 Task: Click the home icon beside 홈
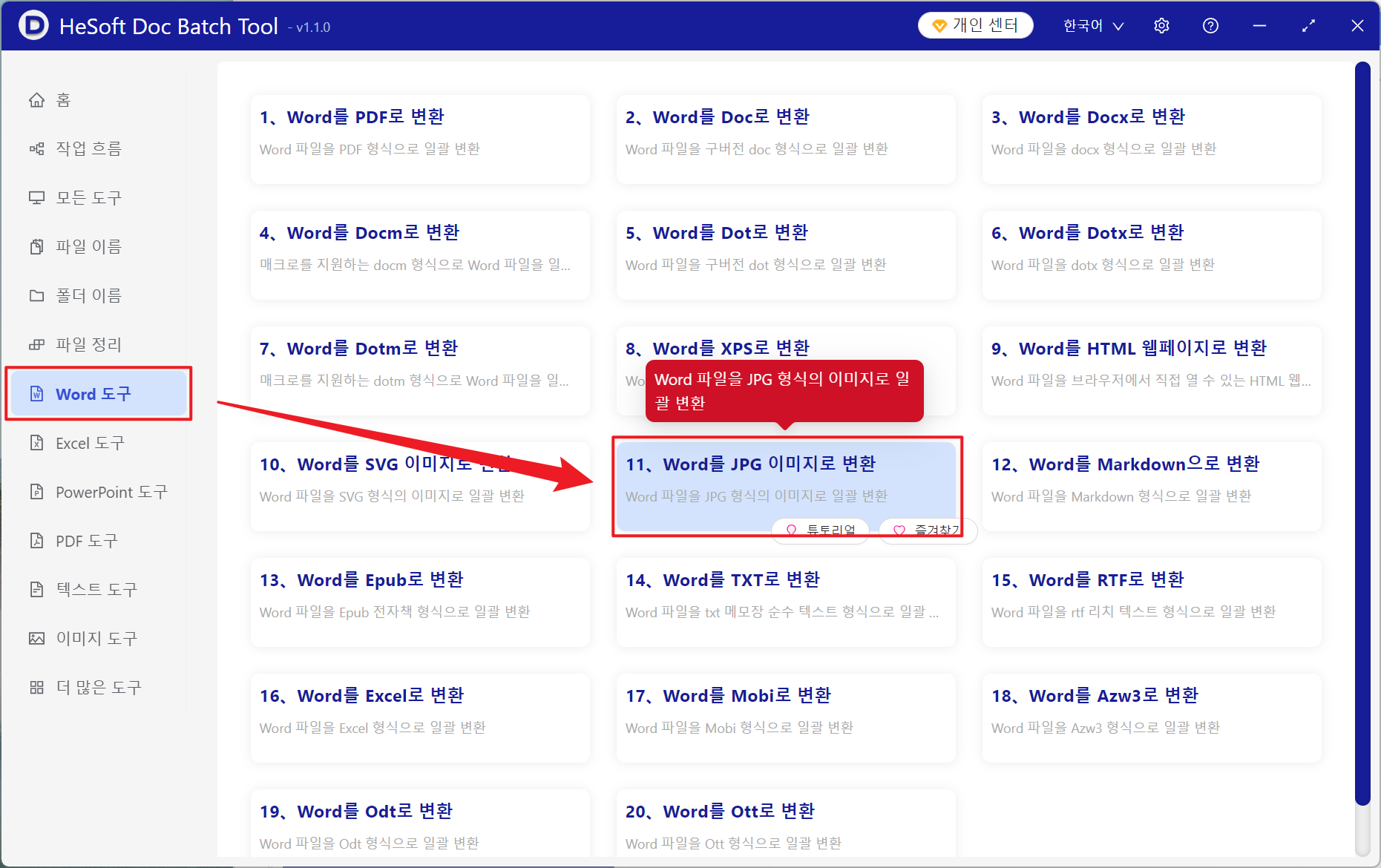[x=36, y=99]
